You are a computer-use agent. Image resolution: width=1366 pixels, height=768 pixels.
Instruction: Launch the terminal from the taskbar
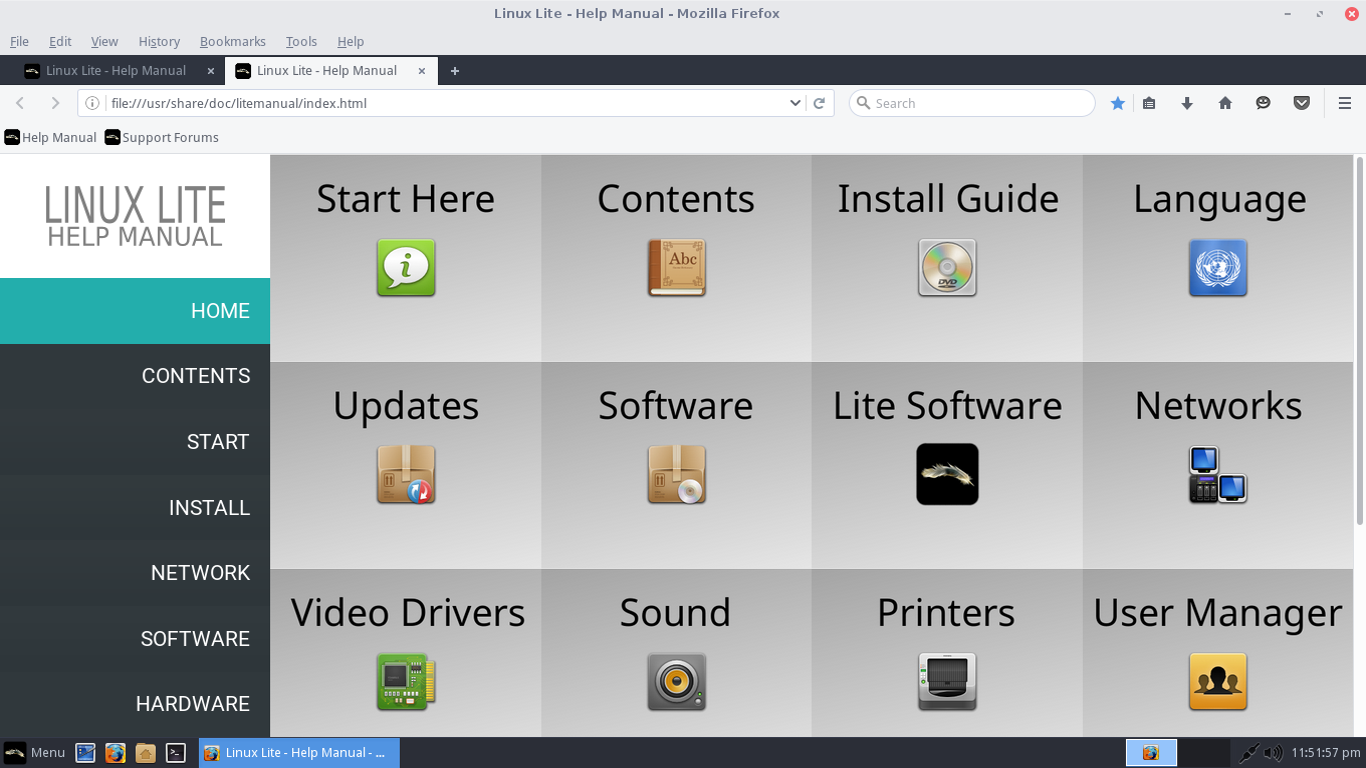coord(175,752)
